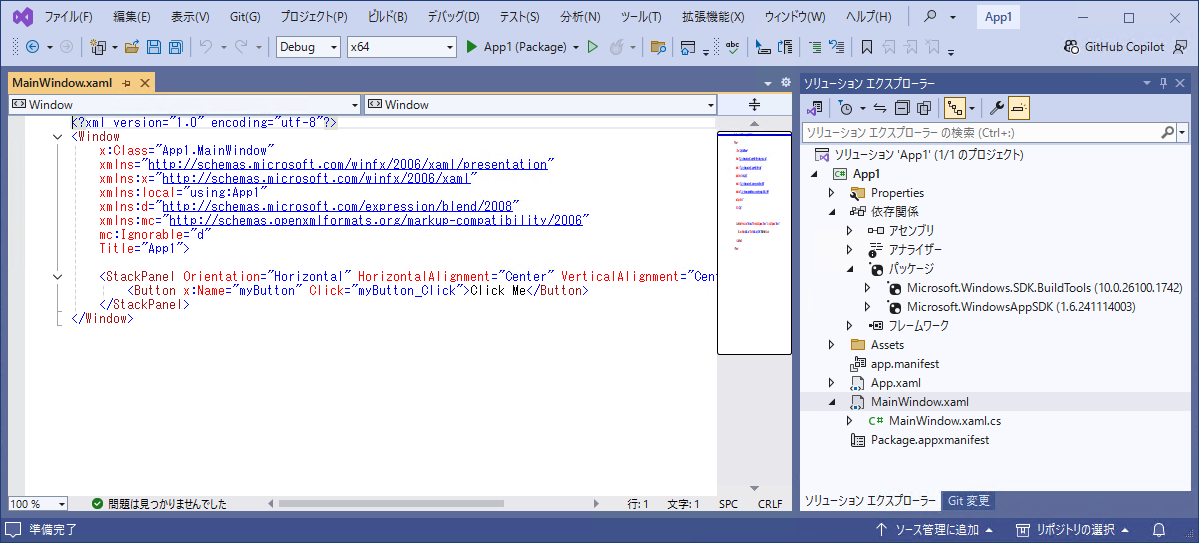
Task: Open the 拡張機能(X) menu
Action: click(x=713, y=17)
